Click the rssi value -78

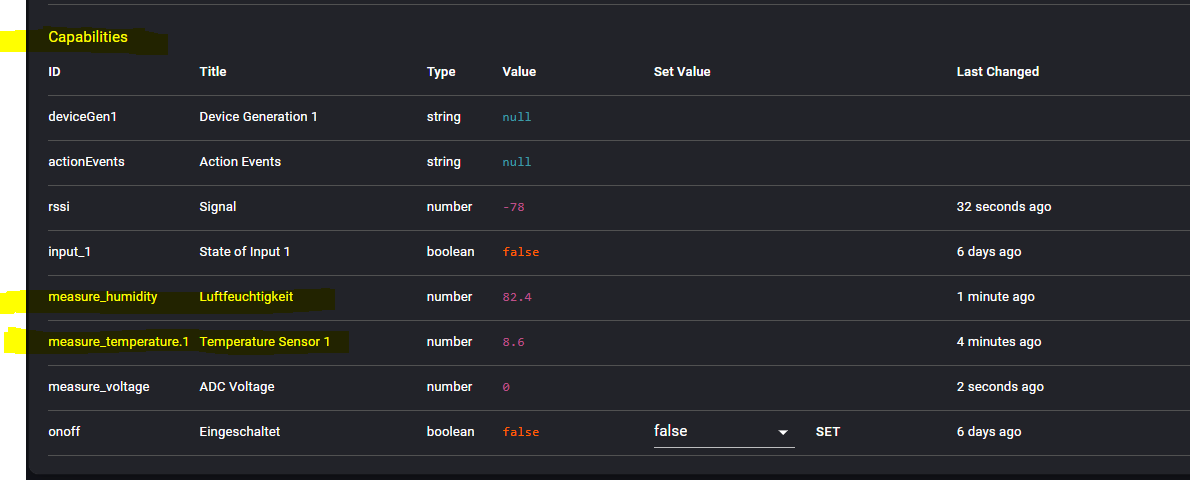click(x=513, y=207)
